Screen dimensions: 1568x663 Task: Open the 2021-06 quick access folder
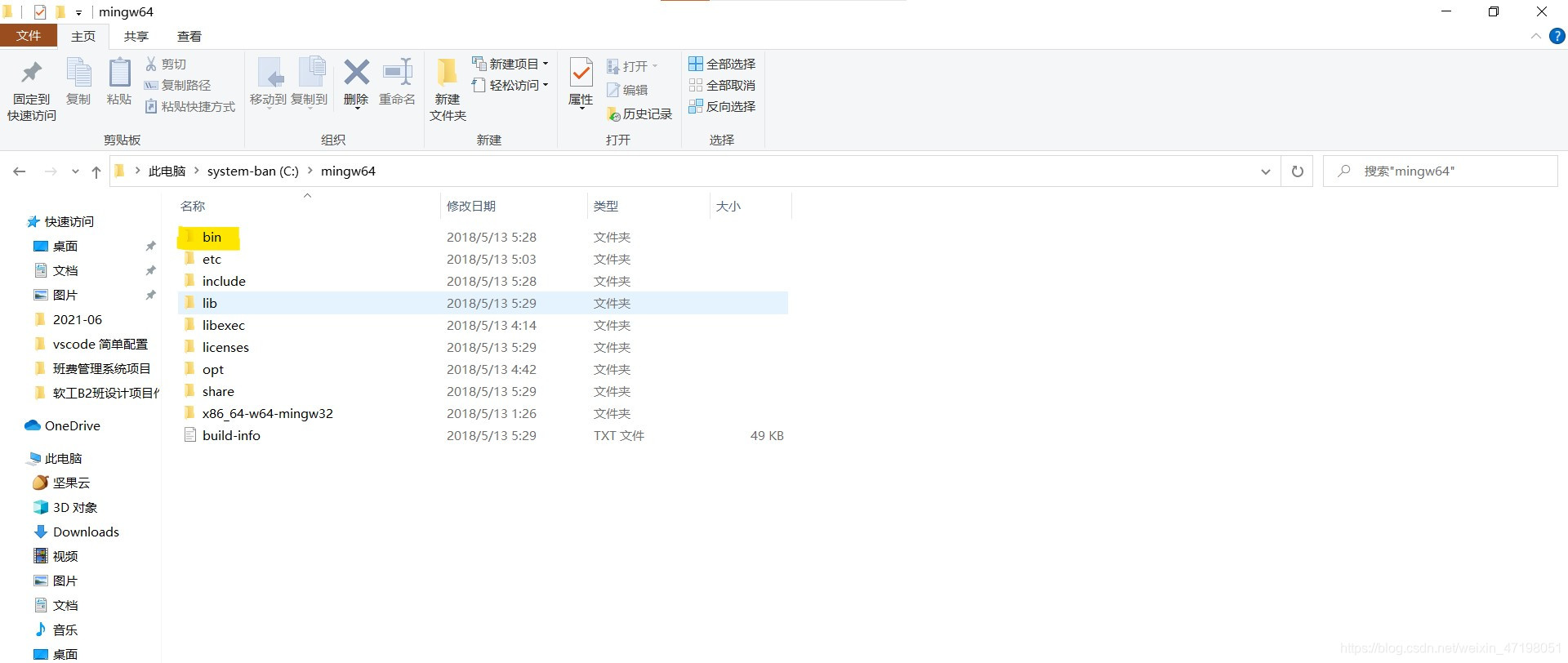(69, 319)
